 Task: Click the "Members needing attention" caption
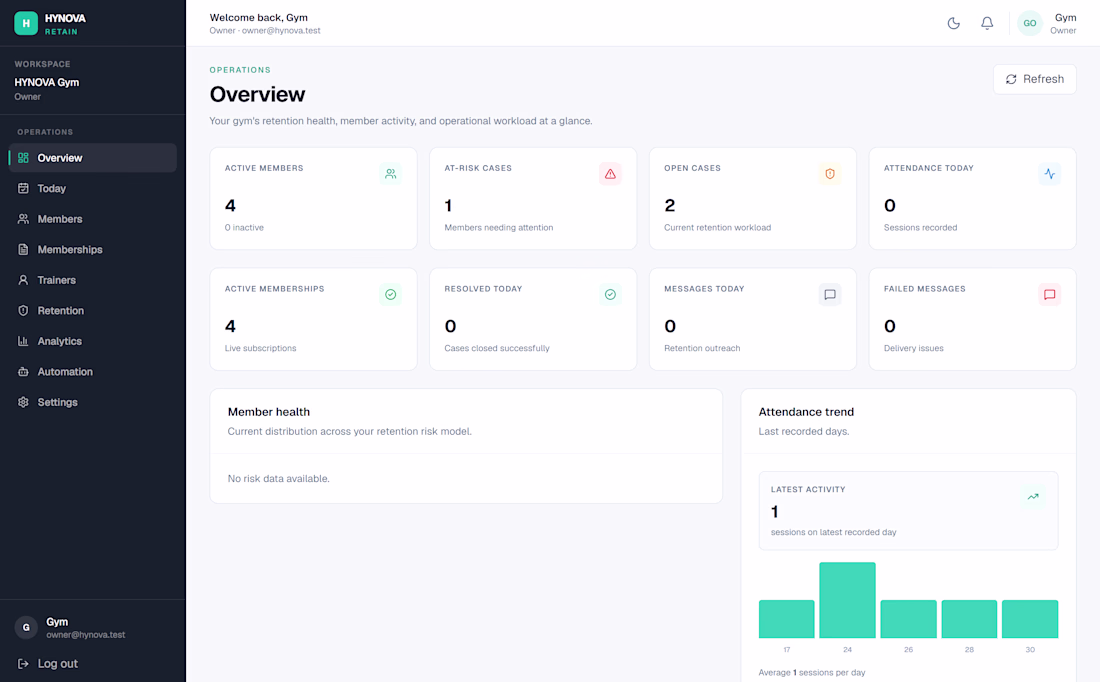coord(499,227)
